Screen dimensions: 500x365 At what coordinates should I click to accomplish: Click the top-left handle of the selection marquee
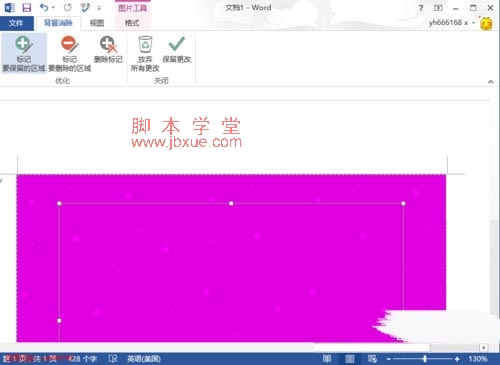coord(59,203)
